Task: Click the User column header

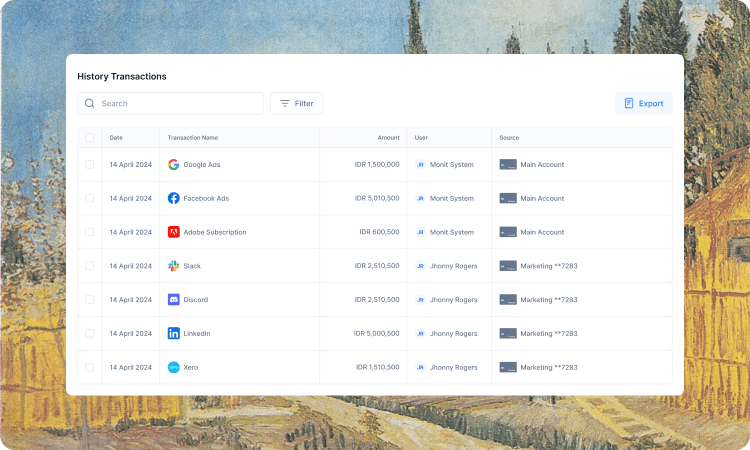Action: 421,138
